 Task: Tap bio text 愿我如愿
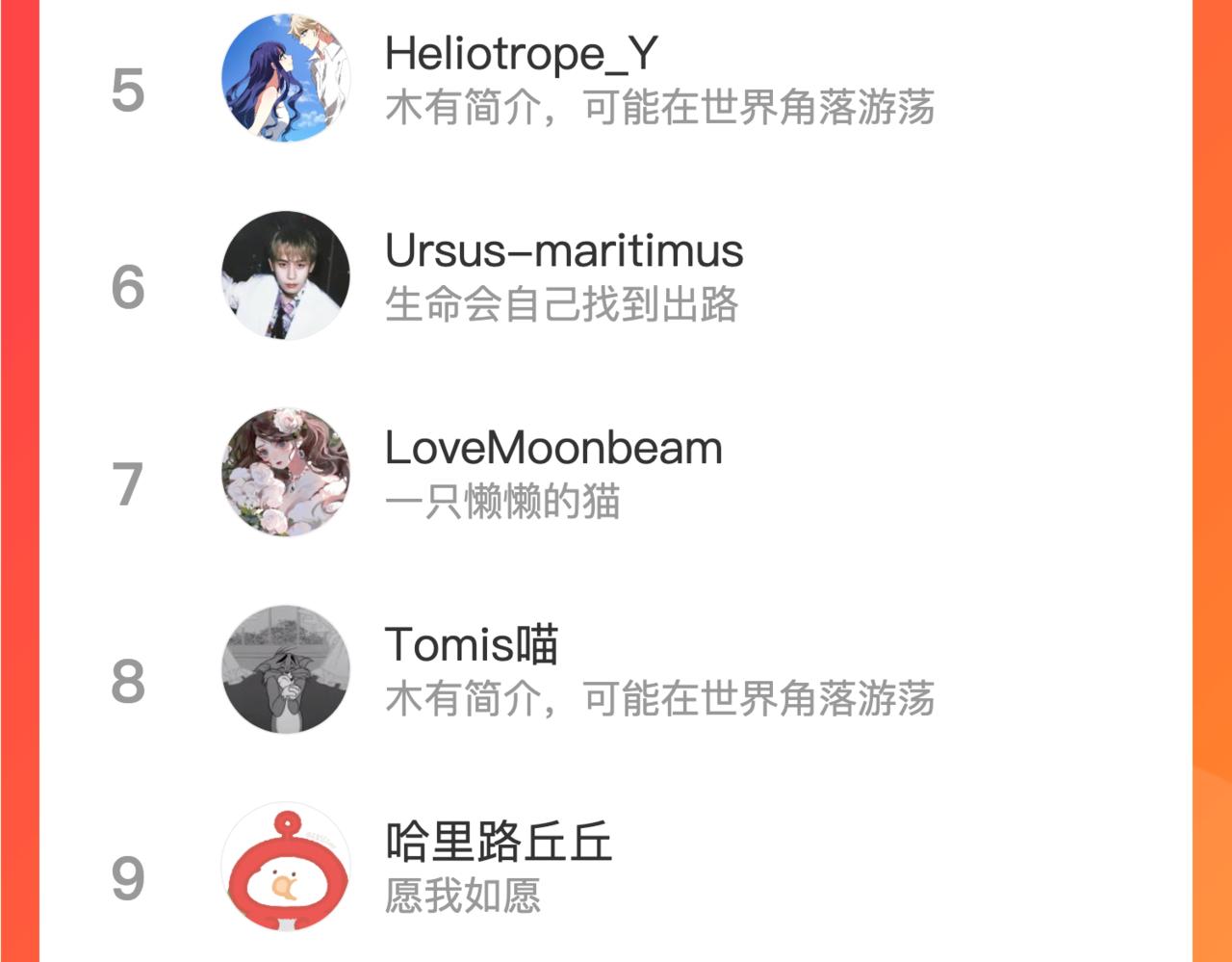point(463,896)
